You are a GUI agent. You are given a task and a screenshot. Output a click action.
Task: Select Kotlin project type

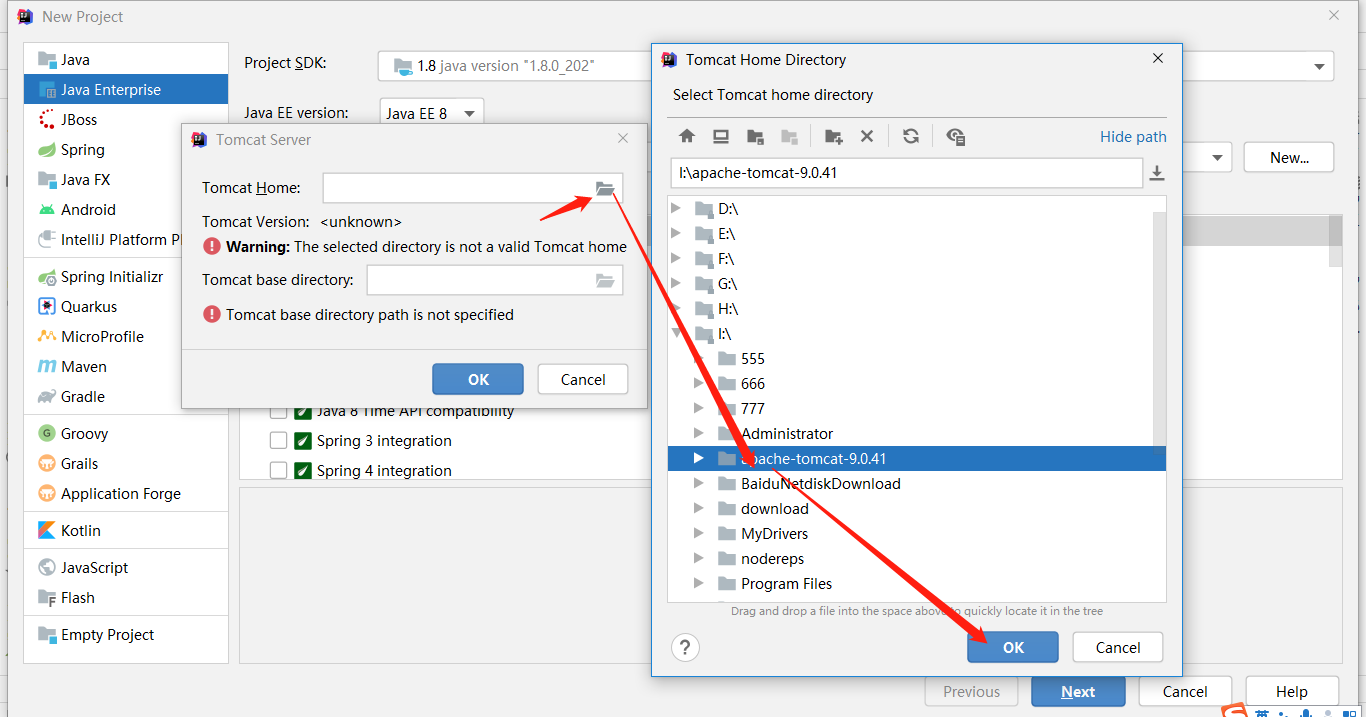pyautogui.click(x=126, y=531)
